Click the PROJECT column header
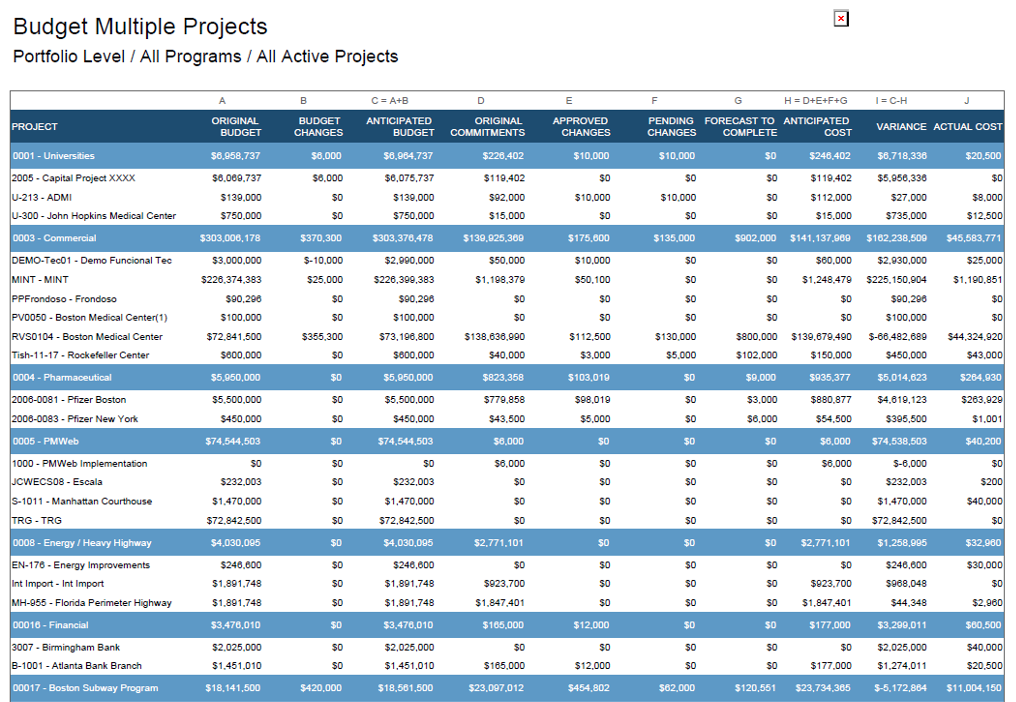Screen dimensions: 1016x702 pos(34,126)
